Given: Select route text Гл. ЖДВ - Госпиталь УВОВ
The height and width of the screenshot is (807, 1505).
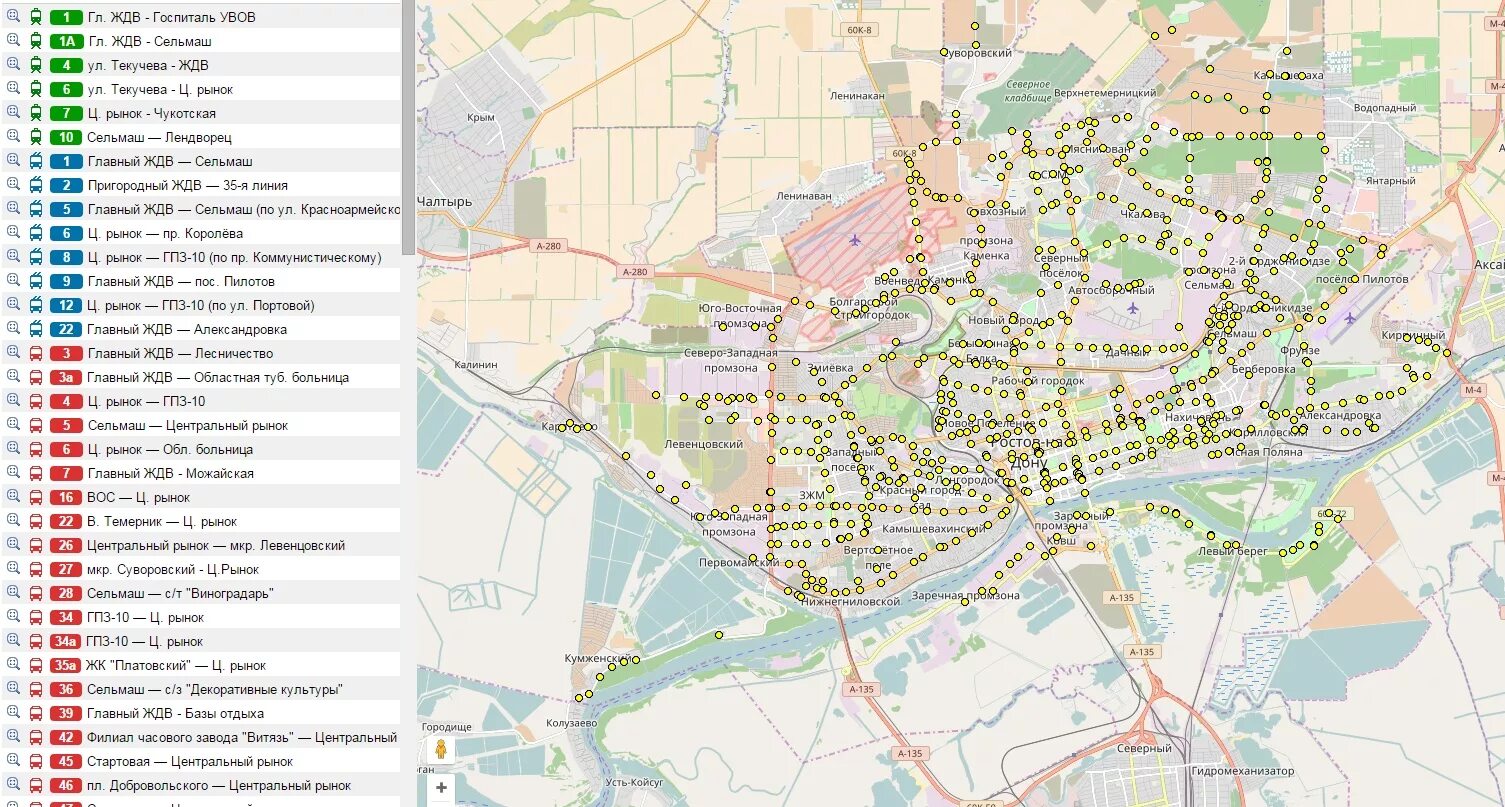Looking at the screenshot, I should [172, 17].
